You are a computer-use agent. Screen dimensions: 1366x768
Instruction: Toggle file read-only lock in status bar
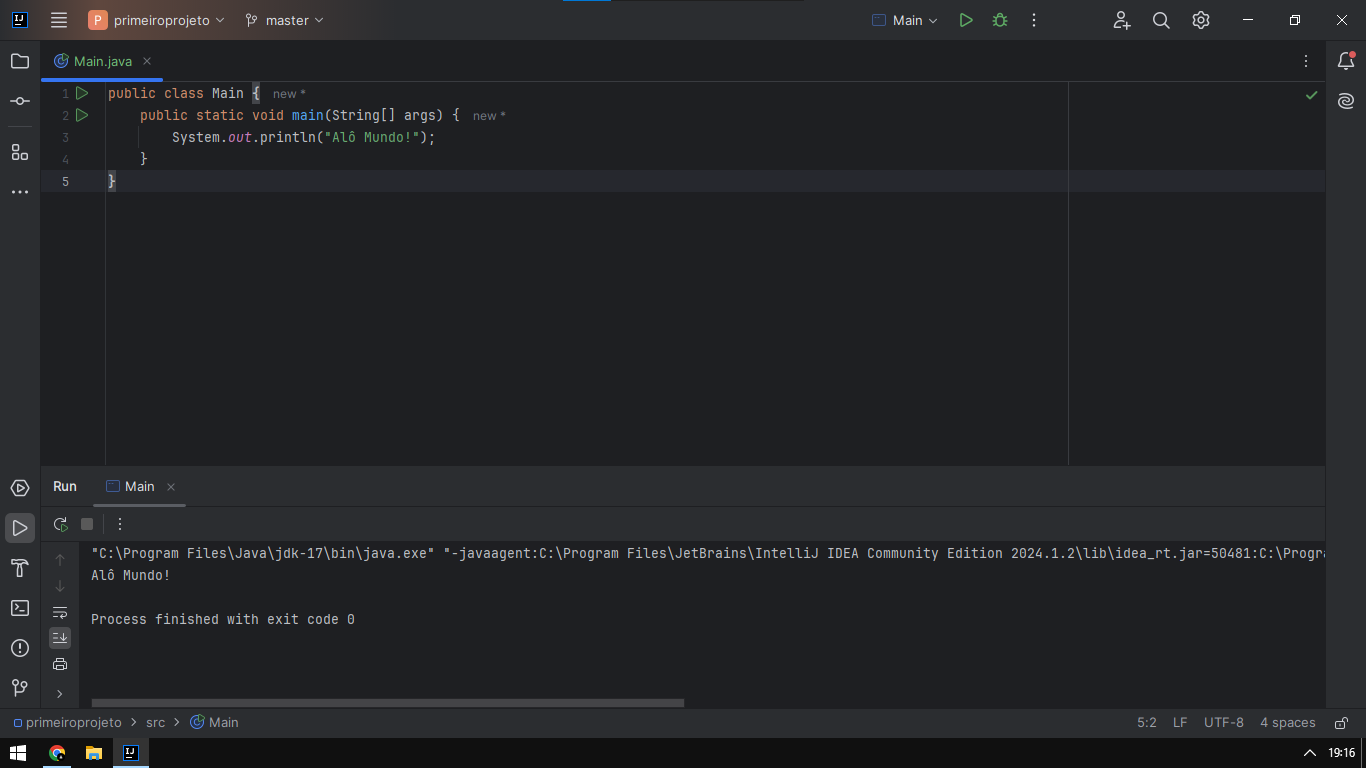coord(1342,723)
